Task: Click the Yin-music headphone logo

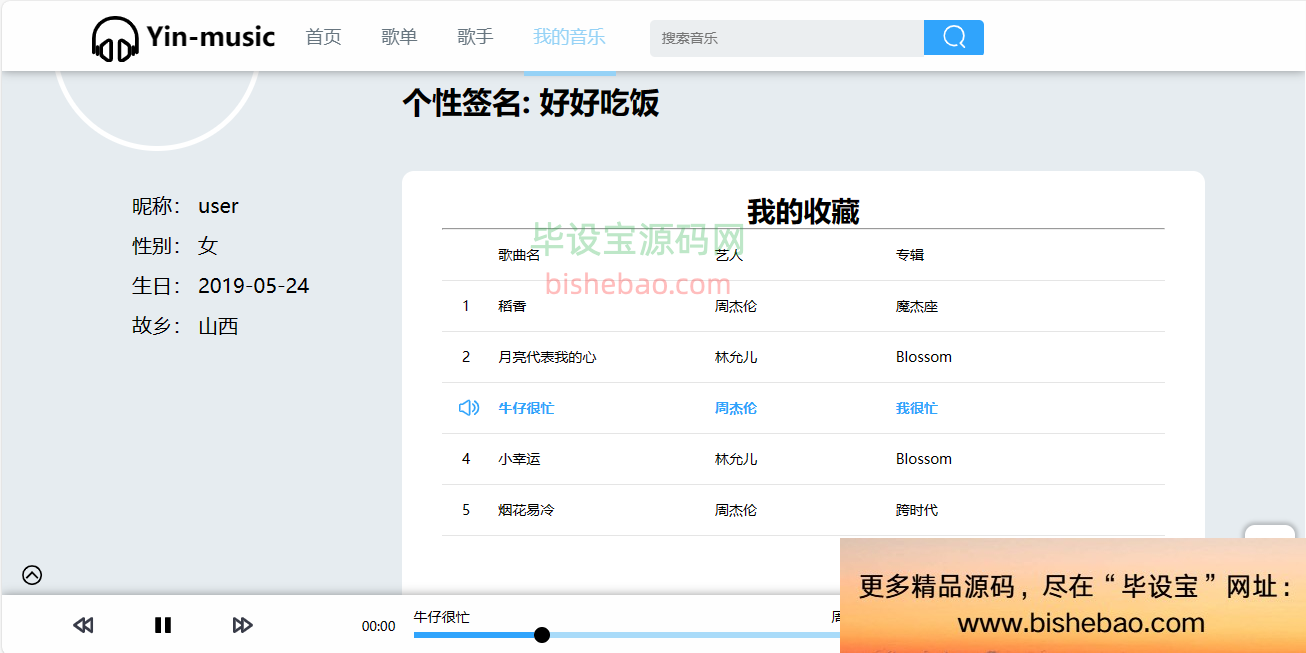Action: (115, 38)
